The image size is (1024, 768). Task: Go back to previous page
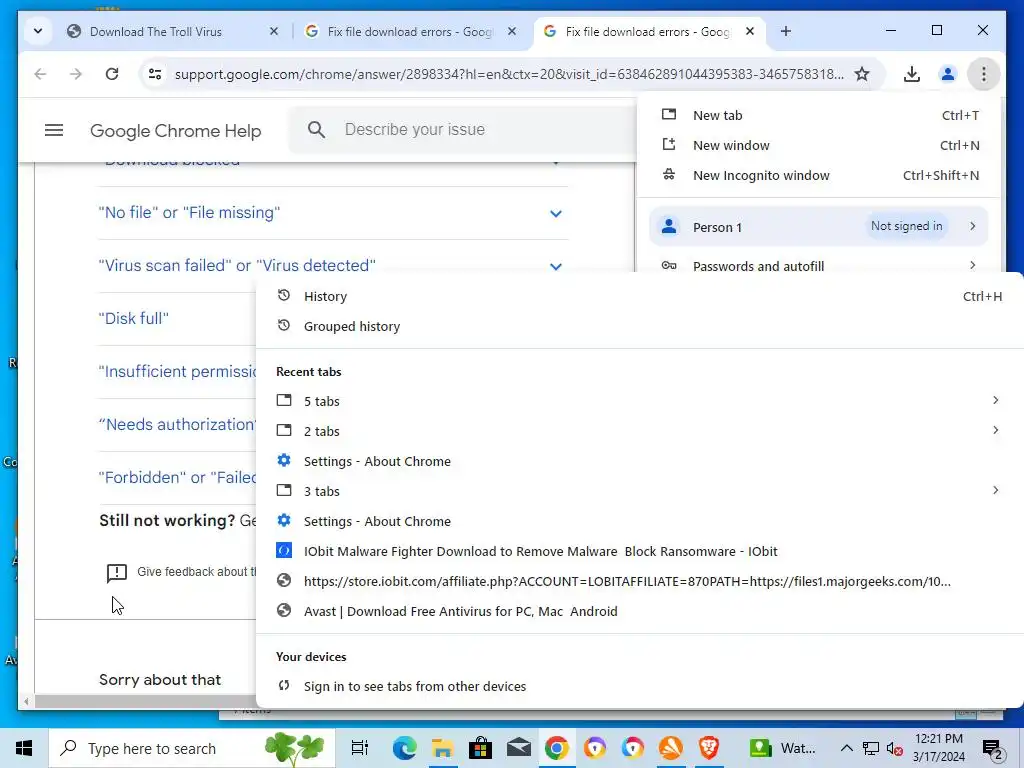coord(40,74)
